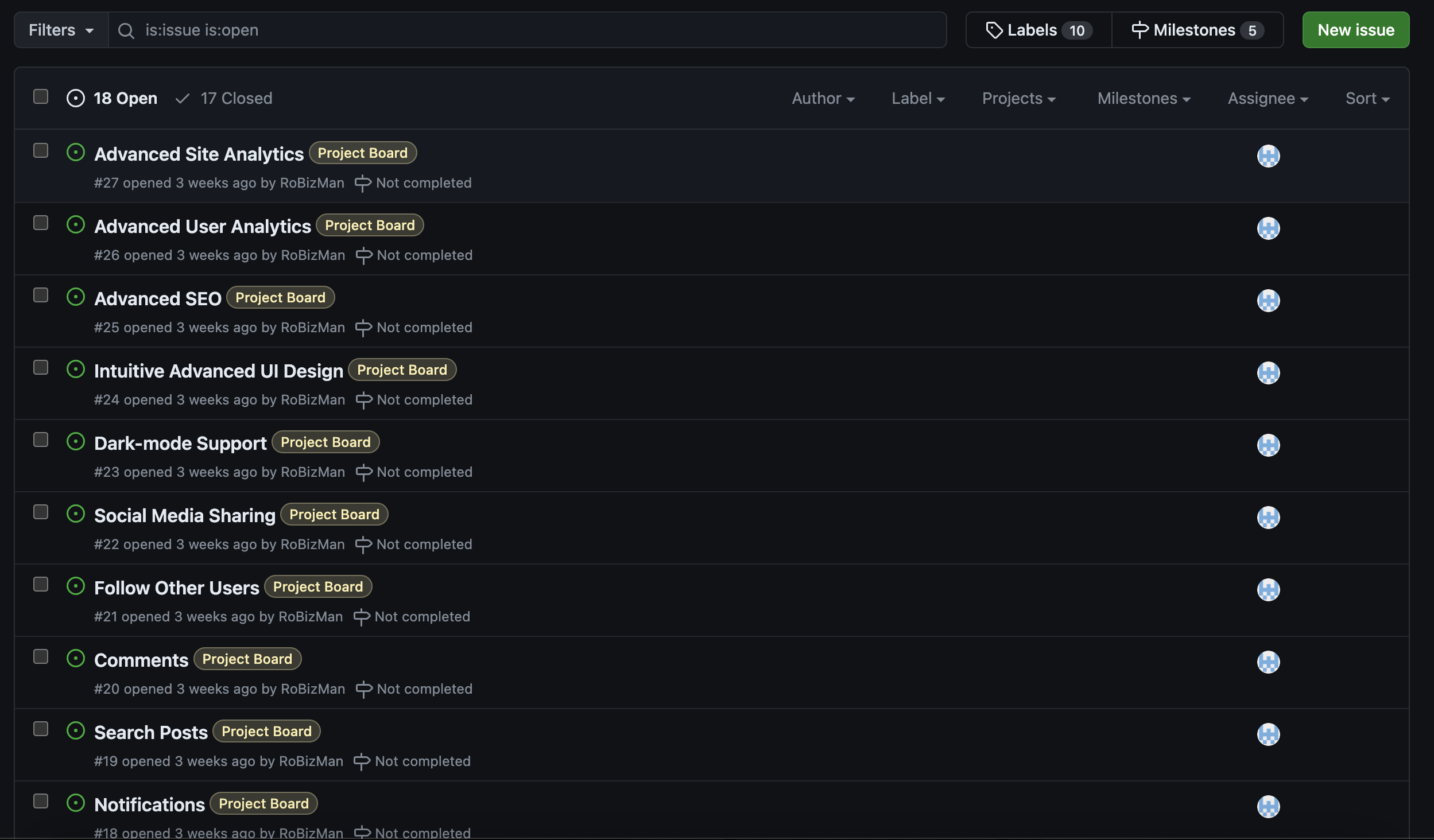Tick the select-all issues checkbox in the header

(41, 96)
